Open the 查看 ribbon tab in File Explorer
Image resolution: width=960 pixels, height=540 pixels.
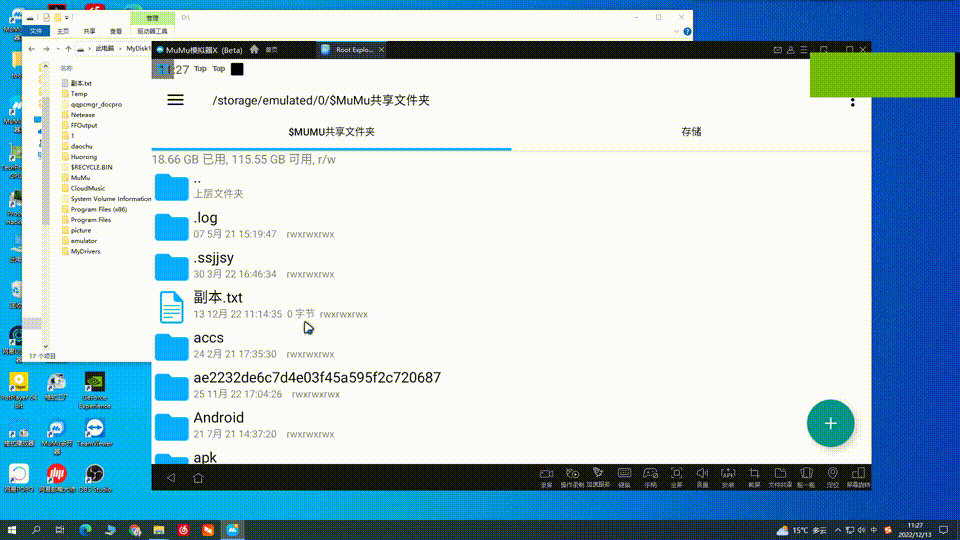click(116, 31)
